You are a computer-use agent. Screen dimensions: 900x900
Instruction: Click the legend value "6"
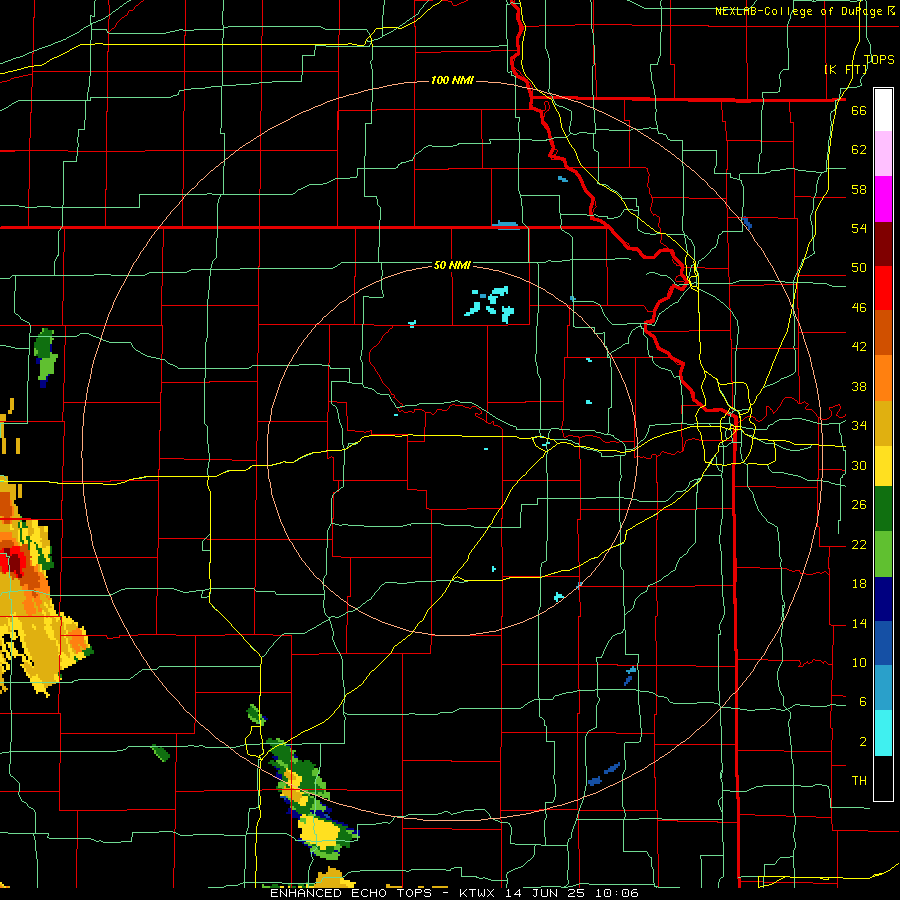click(x=862, y=701)
